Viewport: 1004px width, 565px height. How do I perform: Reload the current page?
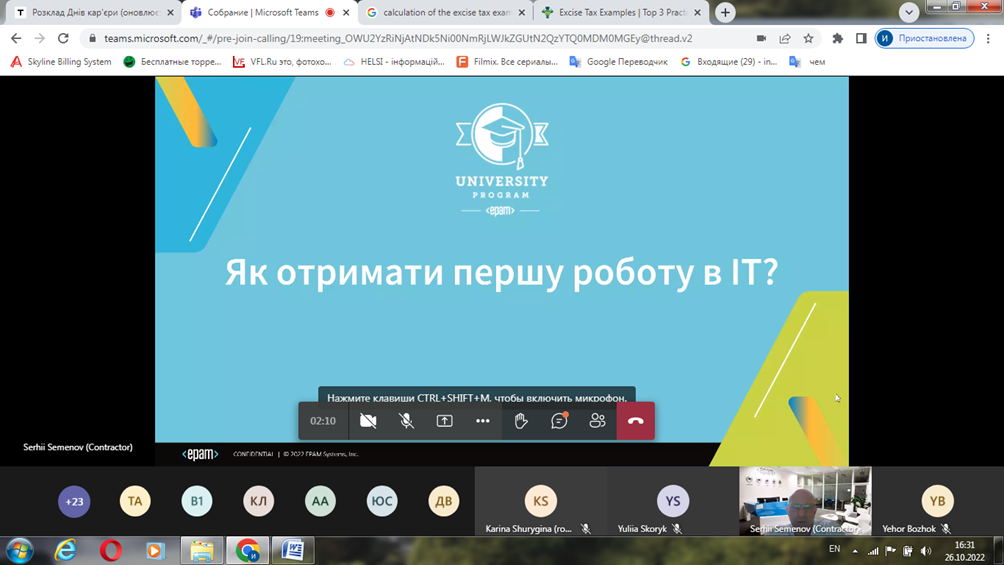click(x=63, y=38)
